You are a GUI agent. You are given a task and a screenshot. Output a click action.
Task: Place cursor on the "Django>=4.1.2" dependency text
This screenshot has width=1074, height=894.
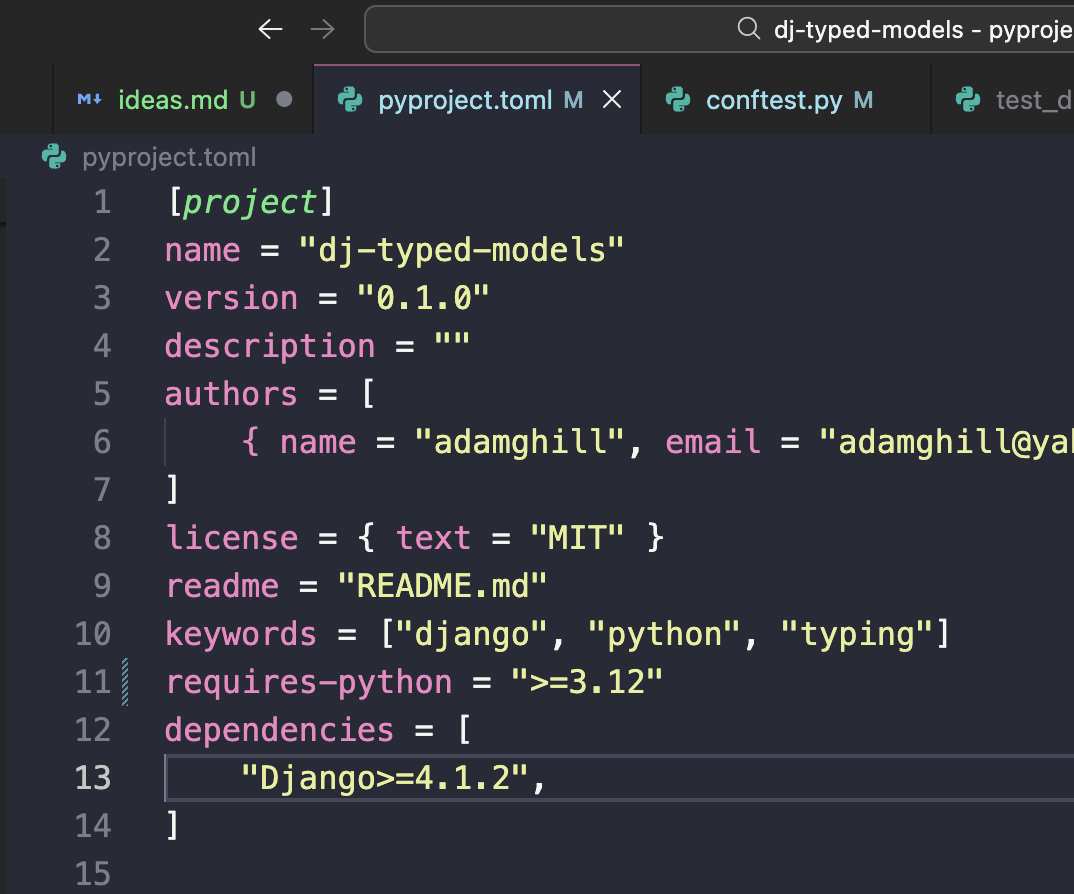point(385,778)
